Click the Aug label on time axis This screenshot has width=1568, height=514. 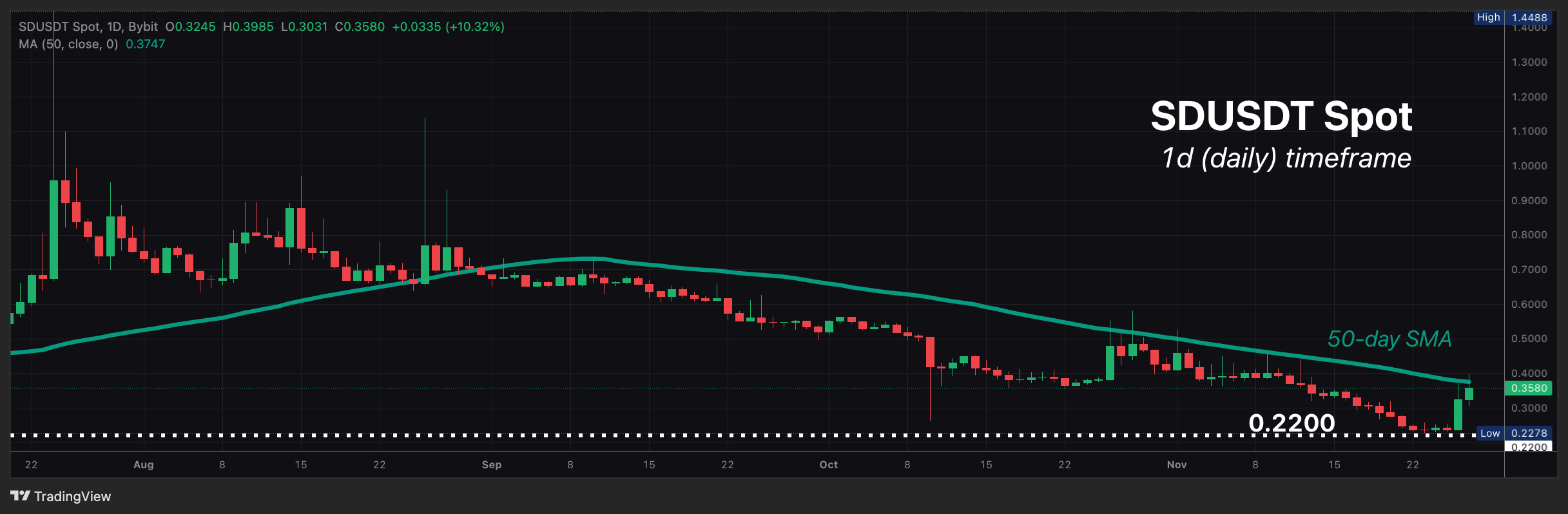point(143,464)
